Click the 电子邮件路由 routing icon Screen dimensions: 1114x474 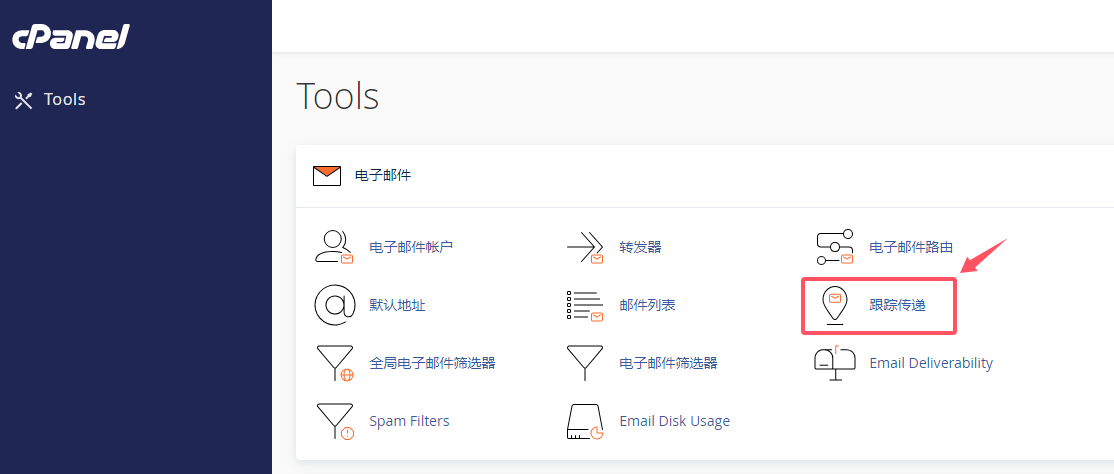(x=834, y=247)
